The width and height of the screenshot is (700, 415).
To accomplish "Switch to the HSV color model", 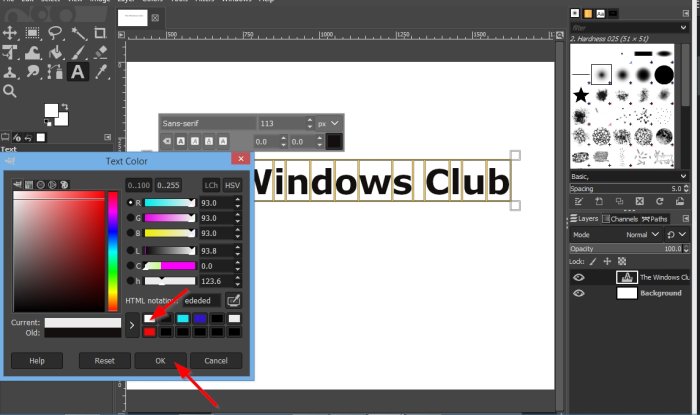I will pyautogui.click(x=232, y=185).
